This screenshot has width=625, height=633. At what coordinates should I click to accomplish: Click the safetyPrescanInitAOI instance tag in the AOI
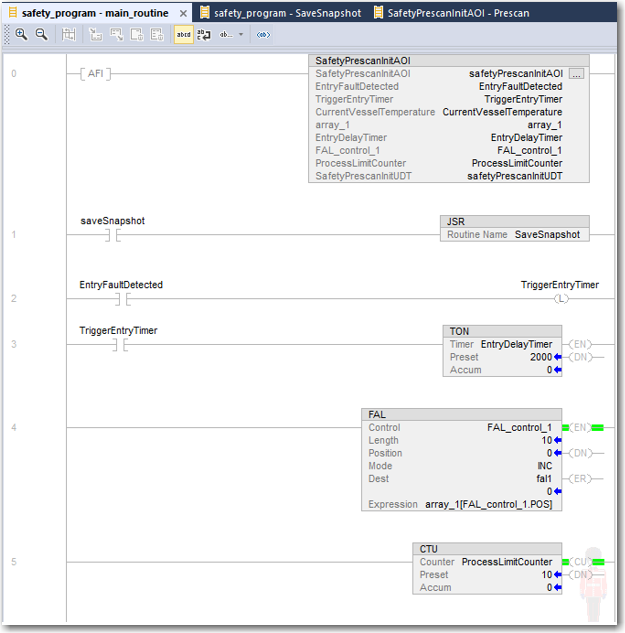[516, 73]
